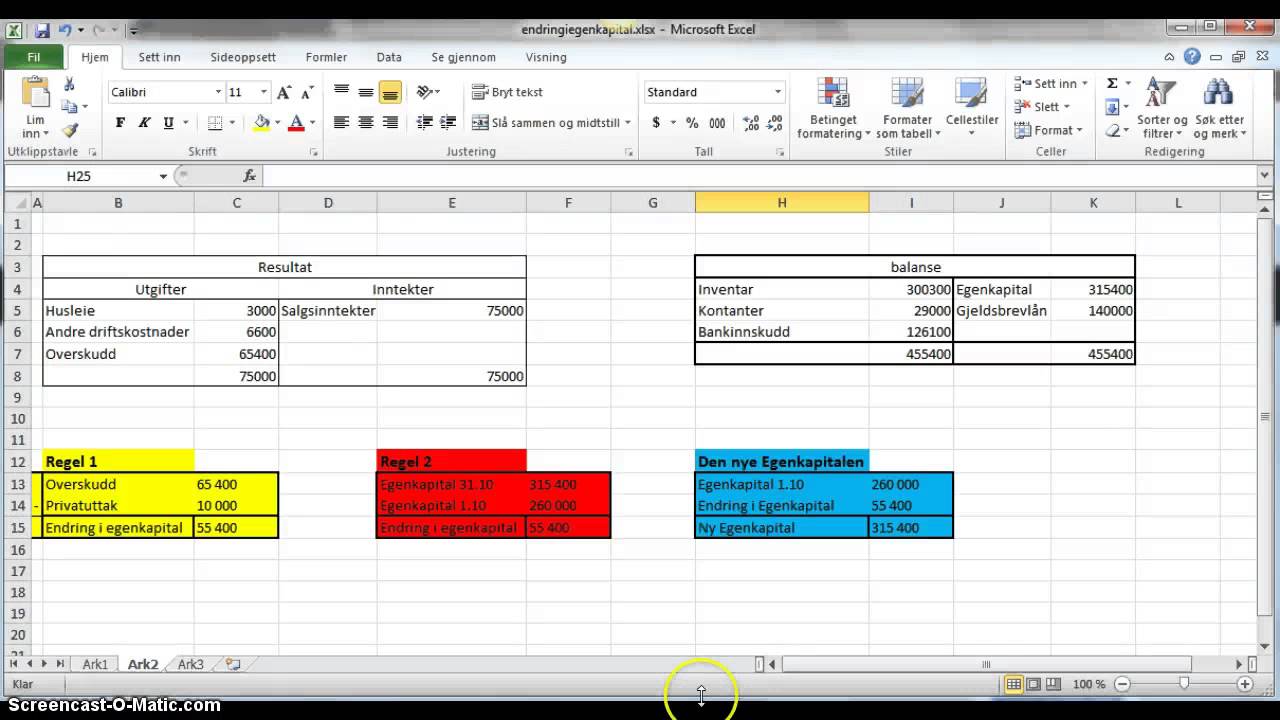Open the Format cells menu
The width and height of the screenshot is (1280, 720).
1049,130
